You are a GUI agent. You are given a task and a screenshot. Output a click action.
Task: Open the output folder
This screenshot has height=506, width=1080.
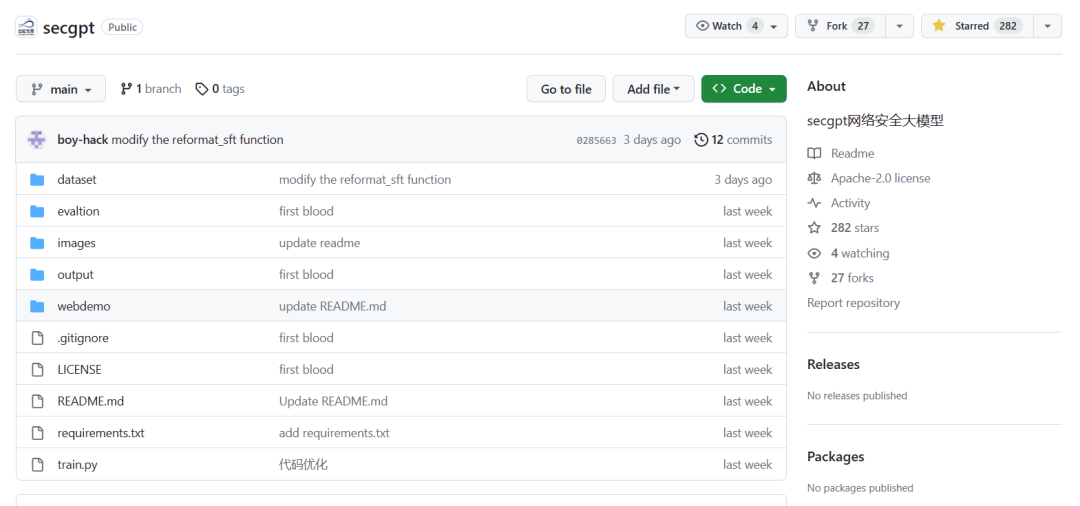(76, 275)
